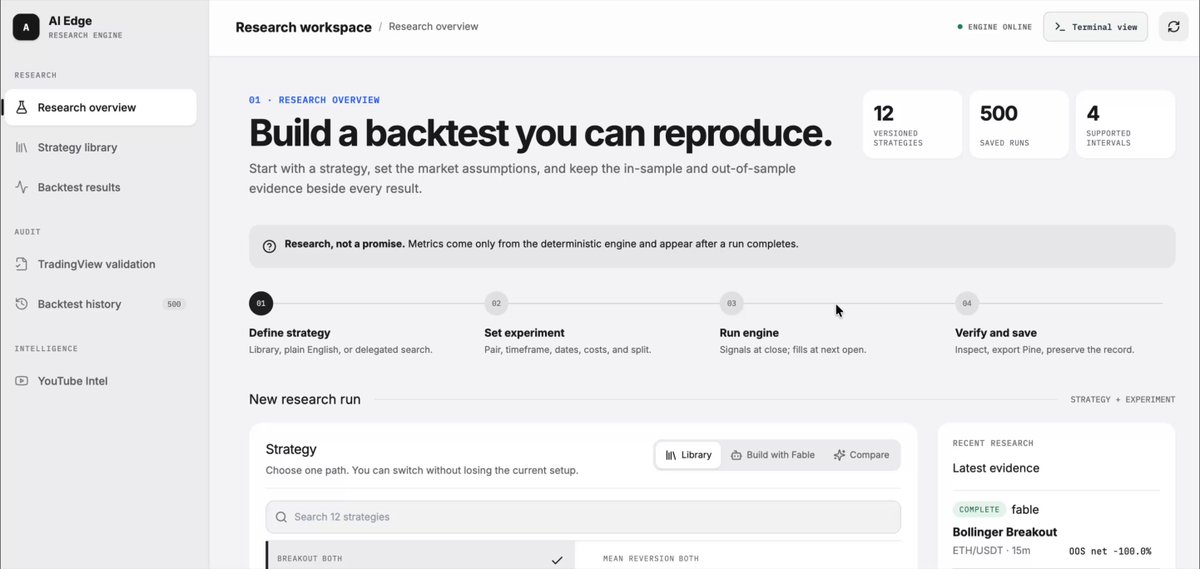Viewport: 1200px width, 569px height.
Task: Select the checked Breakout Both strategy card
Action: 421,556
